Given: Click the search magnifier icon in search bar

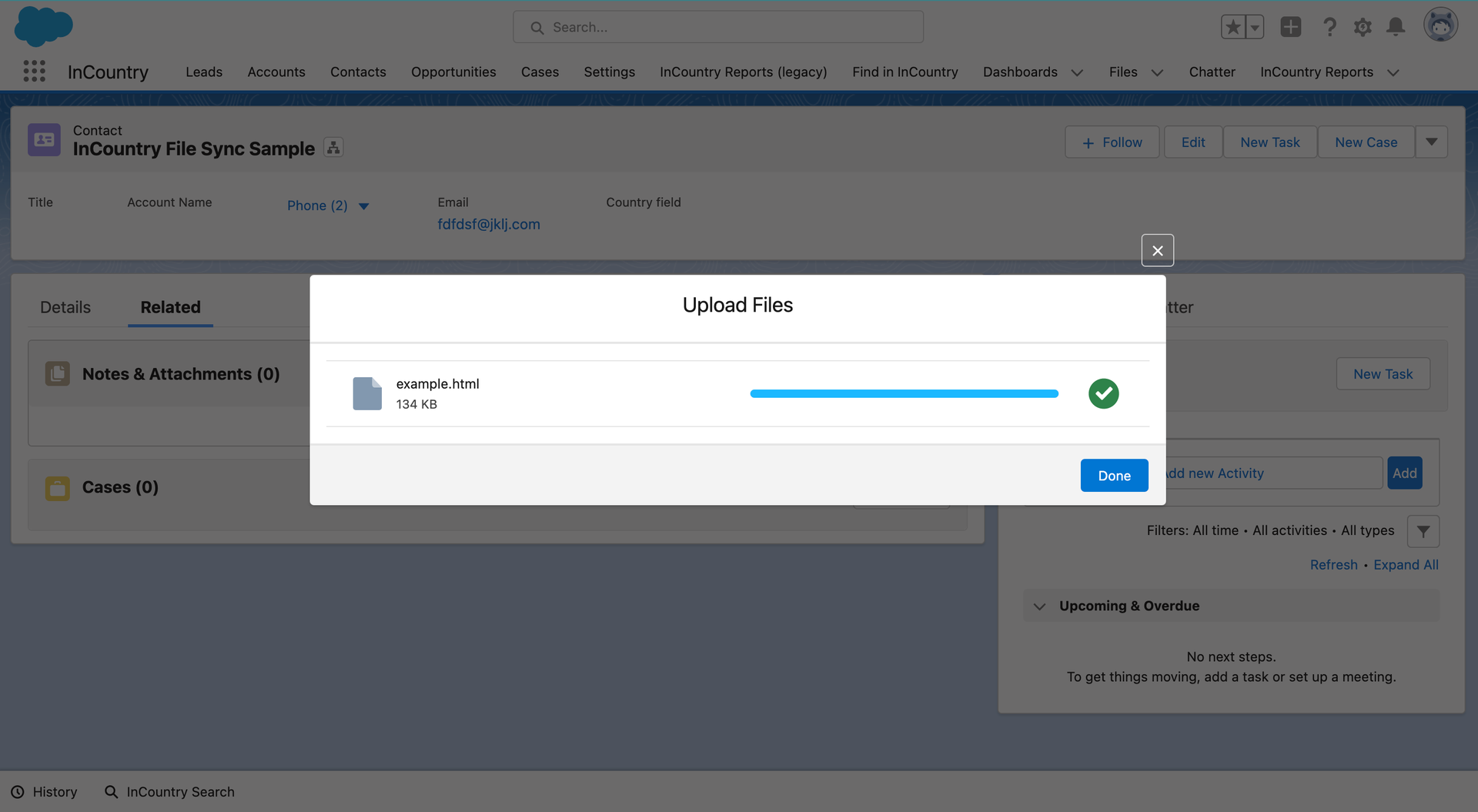Looking at the screenshot, I should (x=537, y=28).
